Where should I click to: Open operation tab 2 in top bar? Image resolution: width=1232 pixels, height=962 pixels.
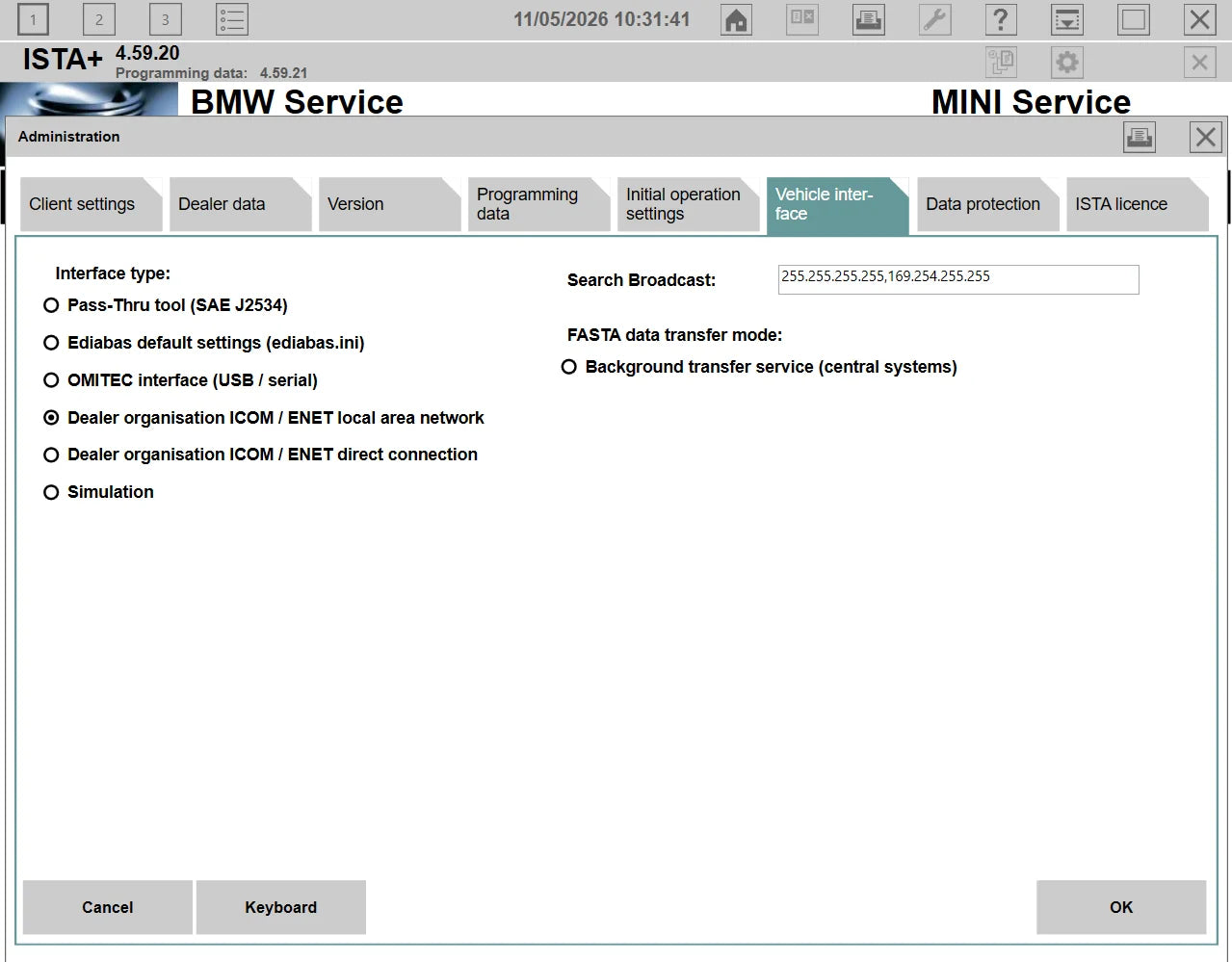(98, 19)
